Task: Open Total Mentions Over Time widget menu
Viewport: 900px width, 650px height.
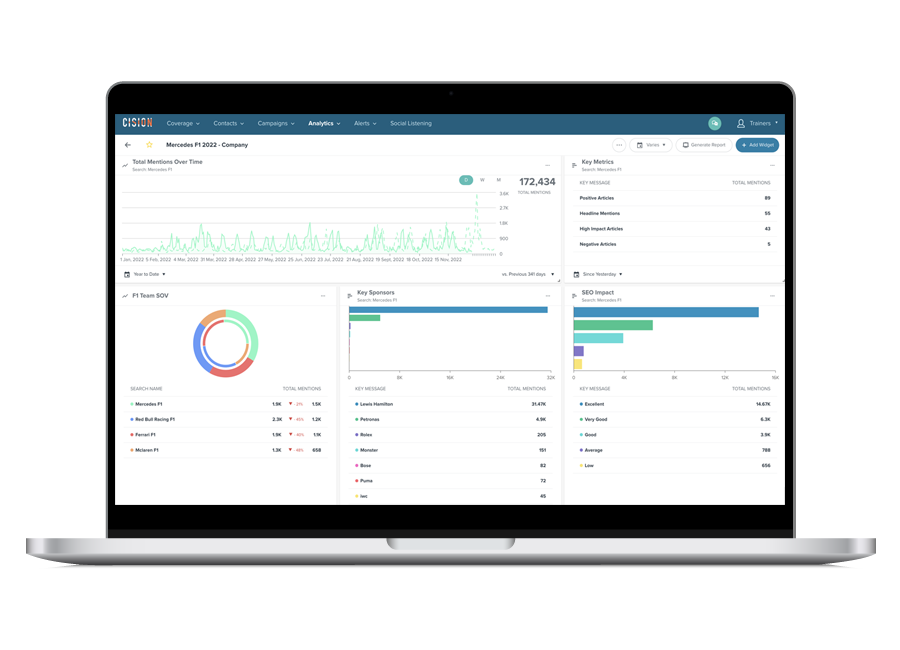Action: click(547, 165)
